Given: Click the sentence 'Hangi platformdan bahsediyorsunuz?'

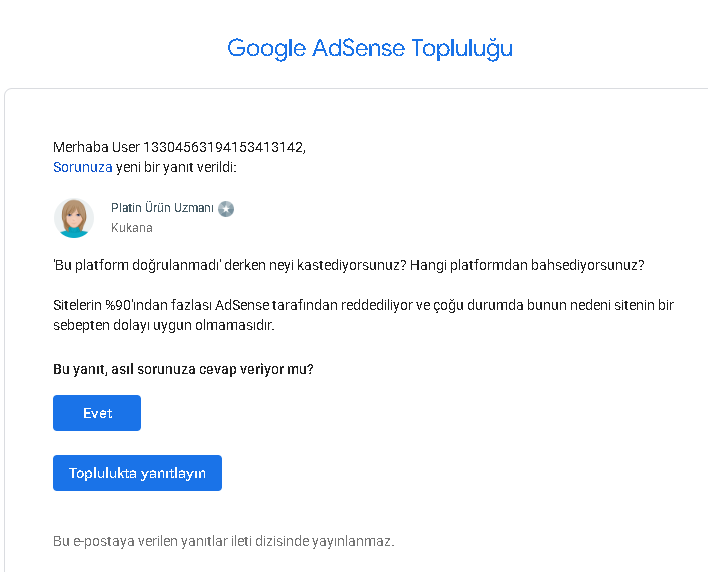Looking at the screenshot, I should click(527, 265).
